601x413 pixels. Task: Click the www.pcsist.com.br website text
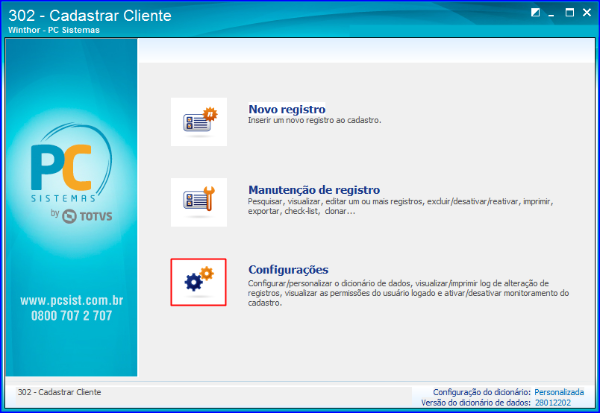click(72, 300)
